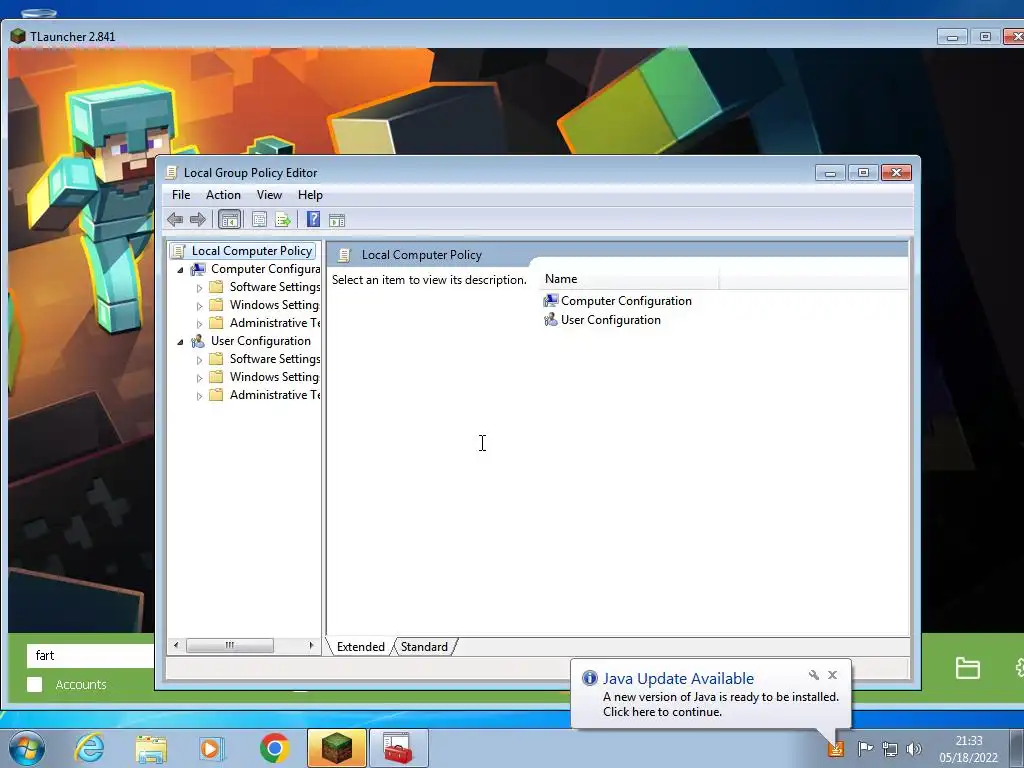Screen dimensions: 1024x768
Task: Select Local Computer Policy root node in tree
Action: pos(251,251)
